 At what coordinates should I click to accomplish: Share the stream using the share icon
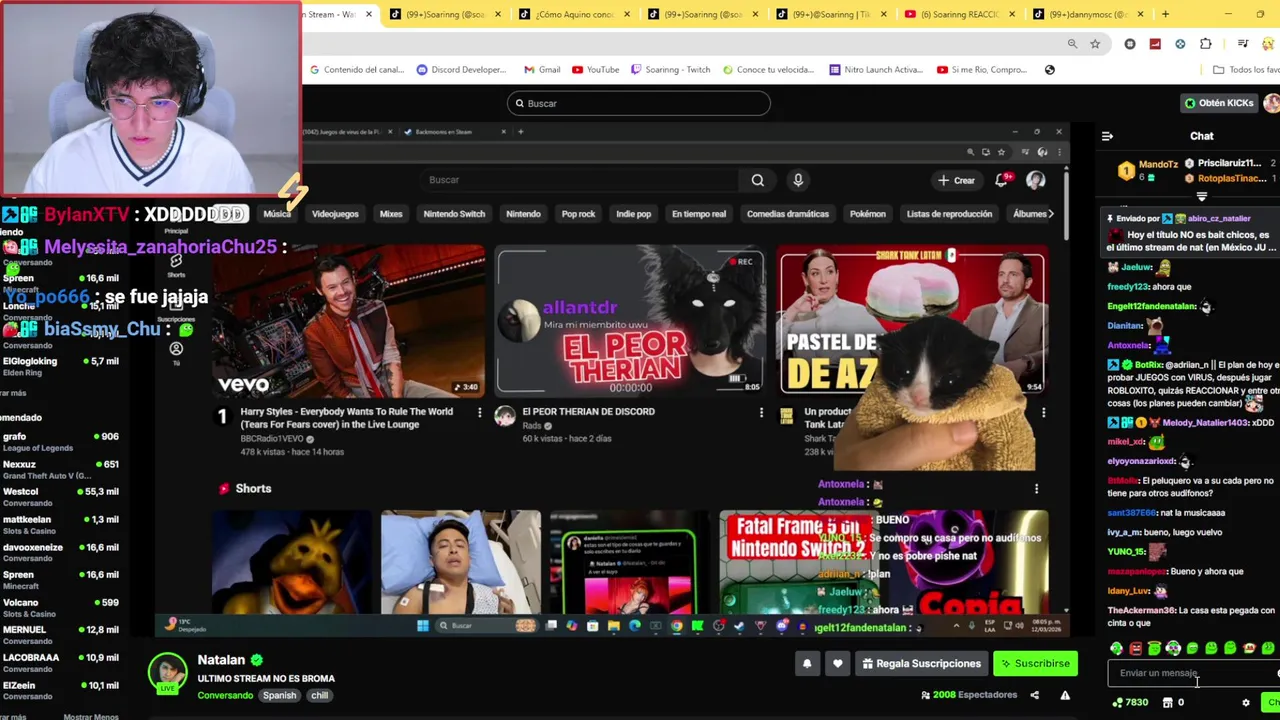pos(1035,695)
